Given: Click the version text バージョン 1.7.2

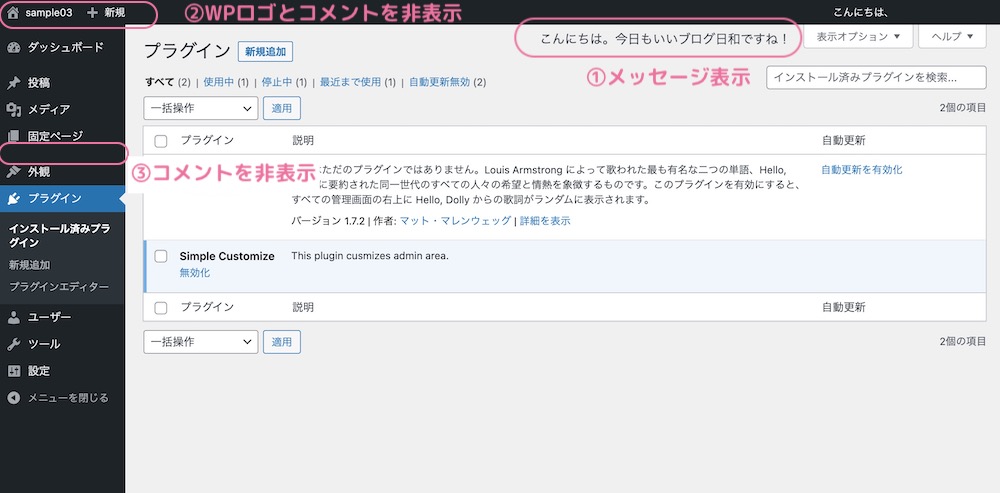Looking at the screenshot, I should 328,221.
